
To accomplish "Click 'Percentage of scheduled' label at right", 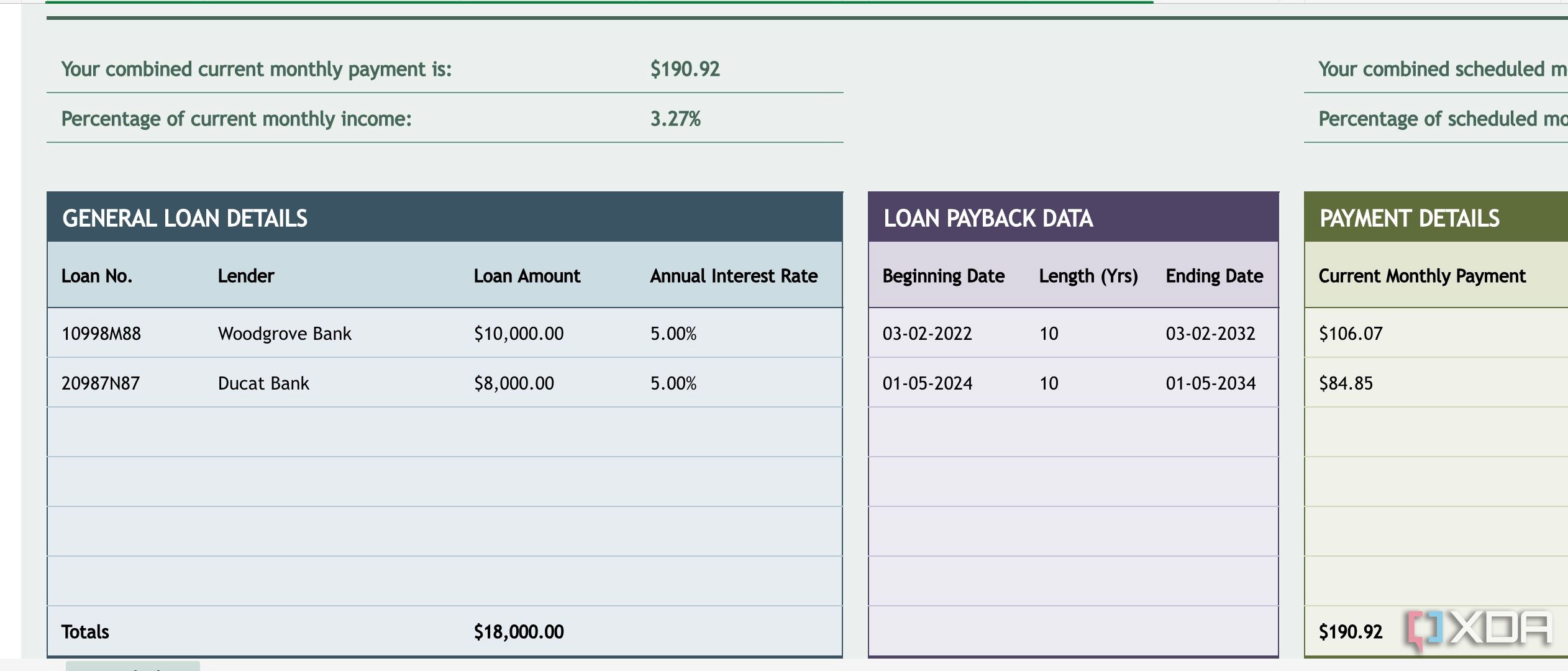I will [1443, 119].
